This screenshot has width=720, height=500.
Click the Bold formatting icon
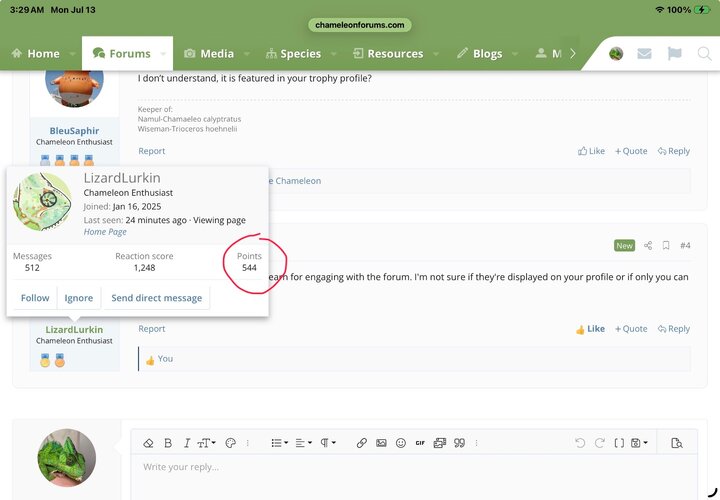(x=168, y=443)
